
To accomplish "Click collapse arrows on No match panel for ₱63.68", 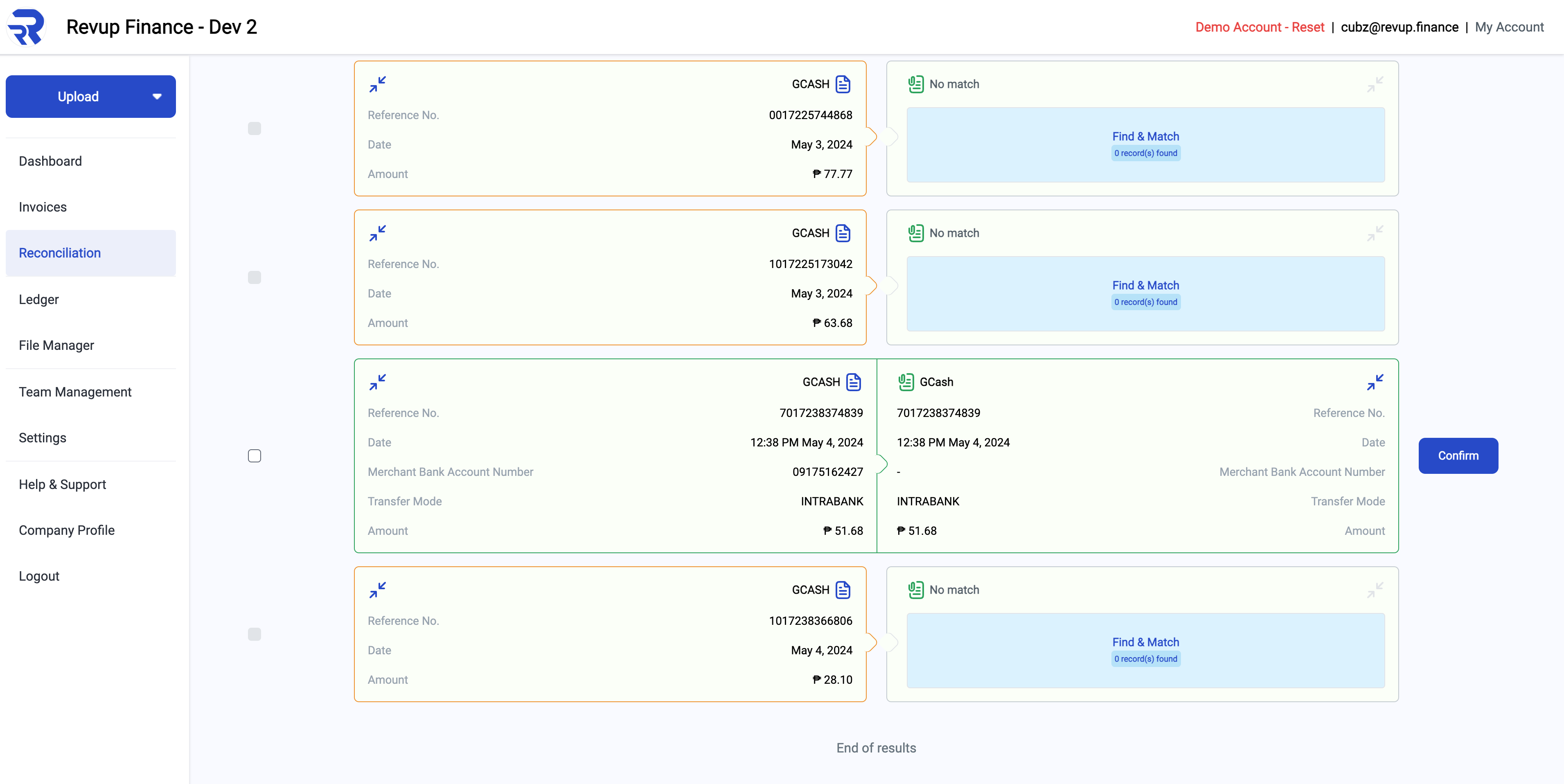I will pyautogui.click(x=1375, y=233).
